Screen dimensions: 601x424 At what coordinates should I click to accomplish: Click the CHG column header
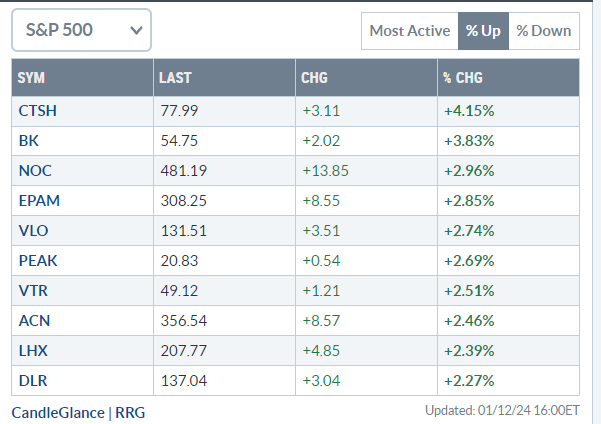point(314,77)
